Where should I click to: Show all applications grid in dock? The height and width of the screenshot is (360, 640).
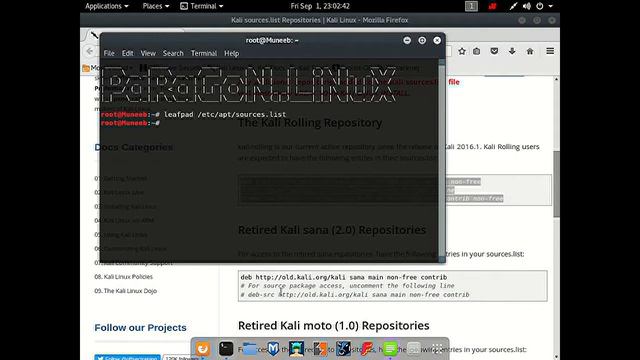coord(437,349)
